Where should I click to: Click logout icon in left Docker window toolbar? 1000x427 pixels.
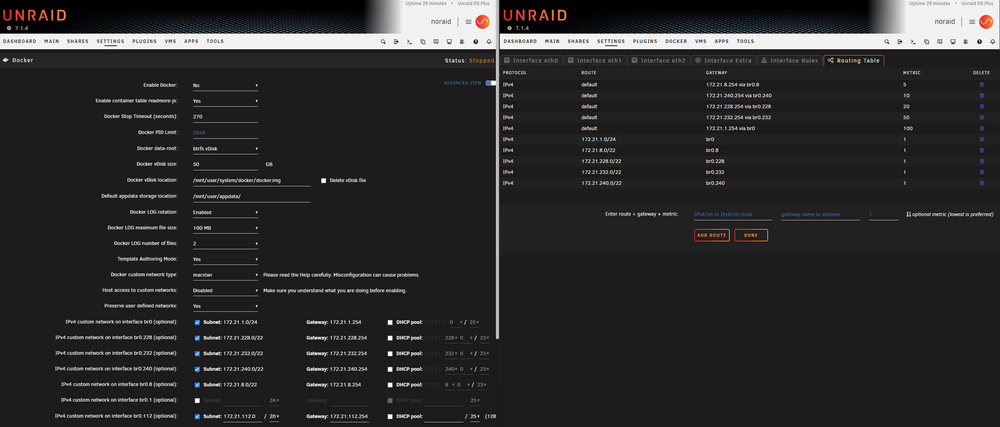396,41
